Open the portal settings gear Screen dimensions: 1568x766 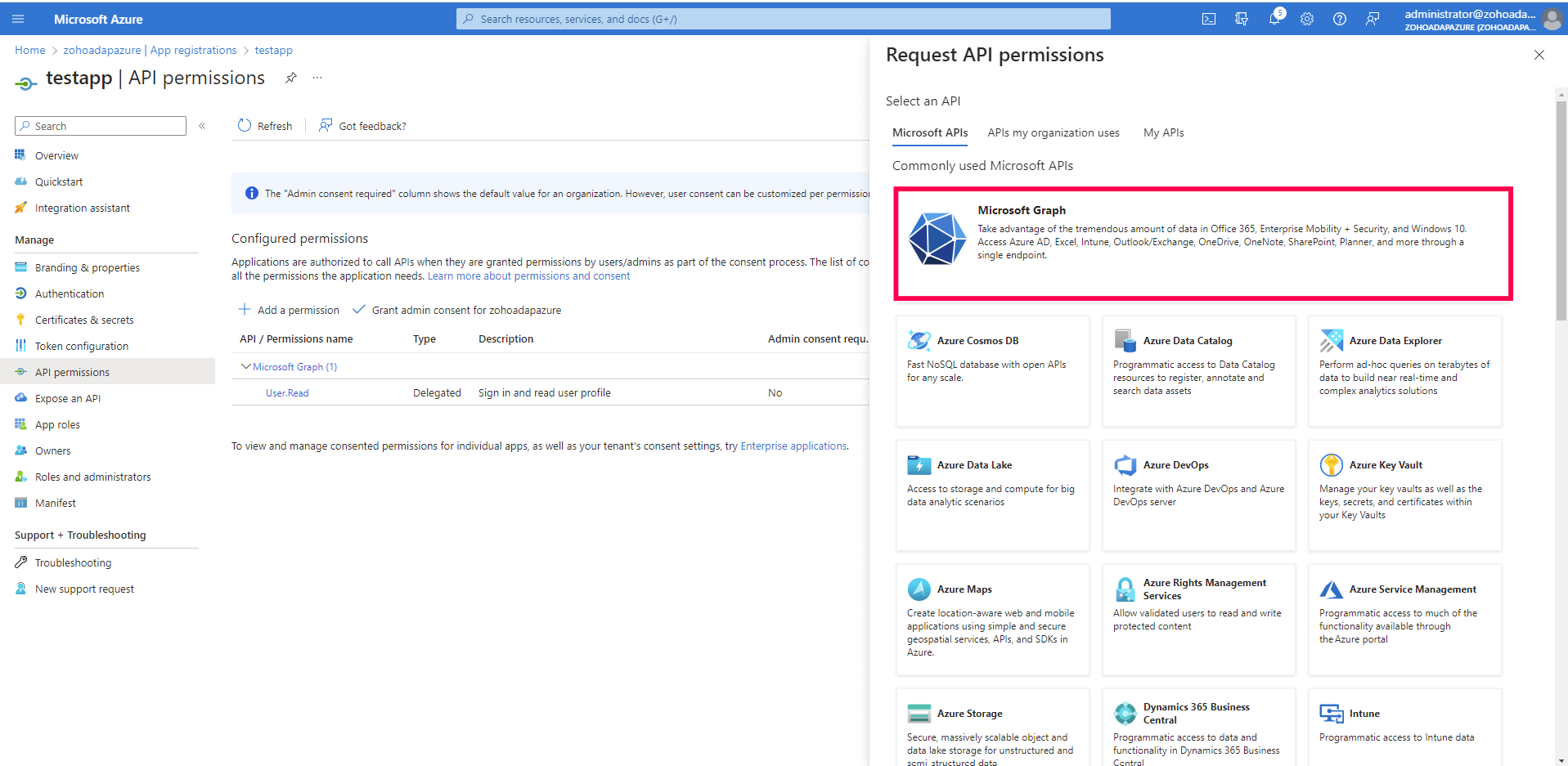click(1307, 18)
